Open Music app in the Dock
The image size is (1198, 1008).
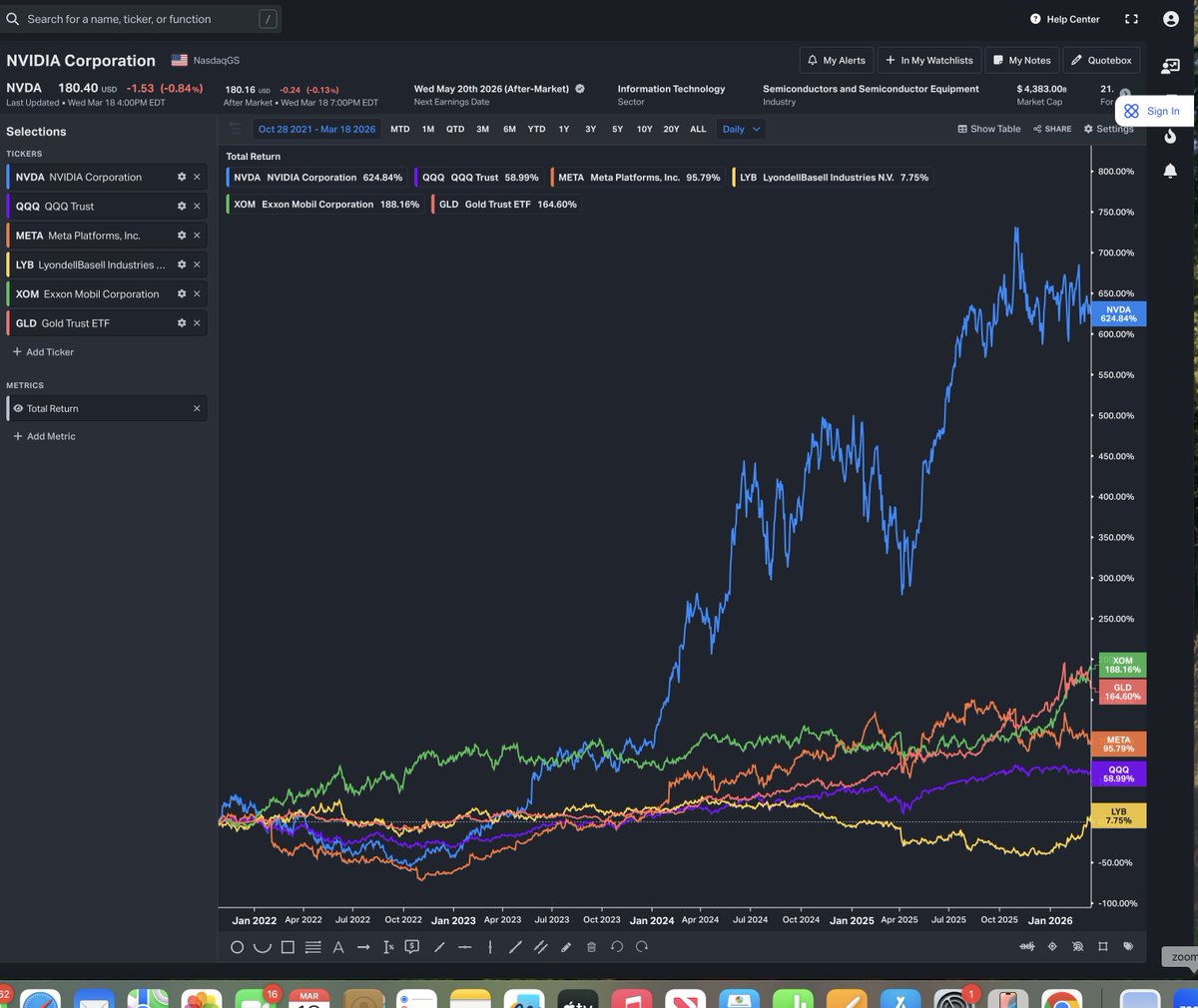point(632,999)
